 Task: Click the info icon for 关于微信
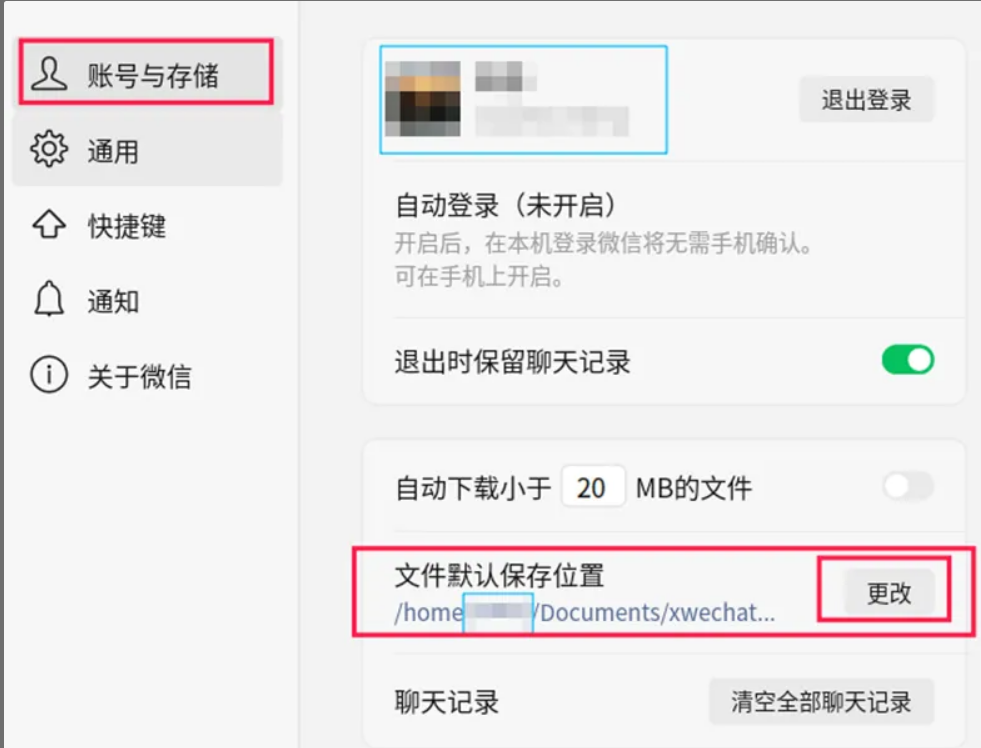tap(49, 374)
